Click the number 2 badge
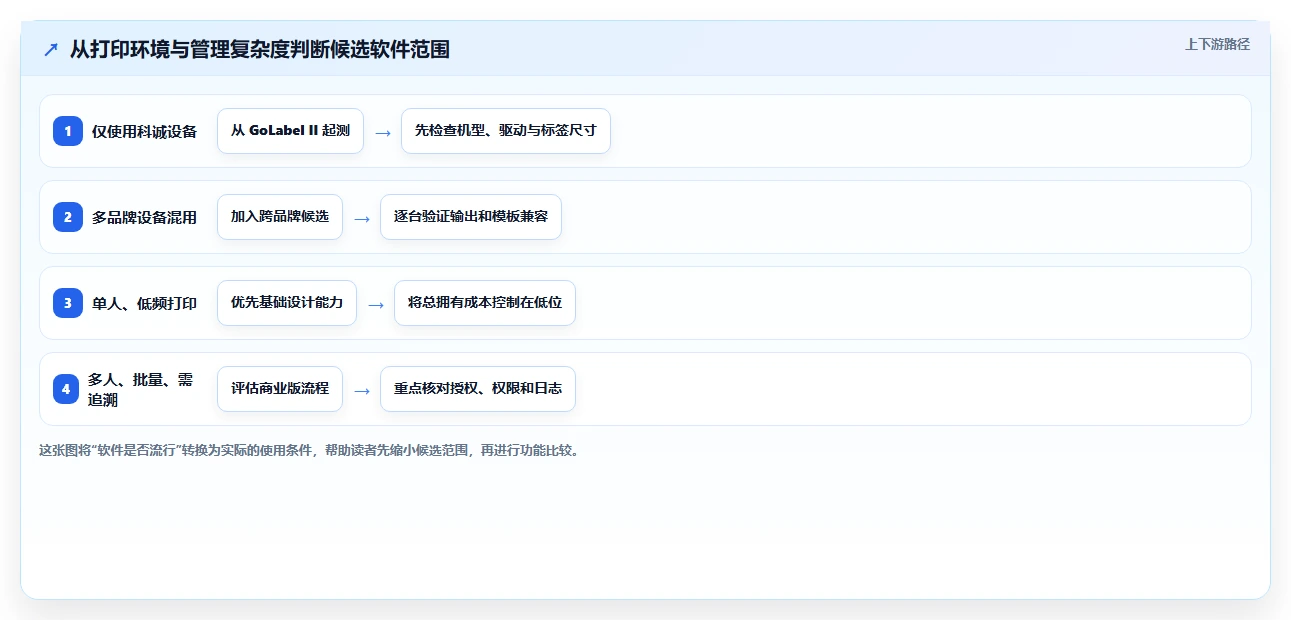This screenshot has height=620, width=1291. coord(68,217)
